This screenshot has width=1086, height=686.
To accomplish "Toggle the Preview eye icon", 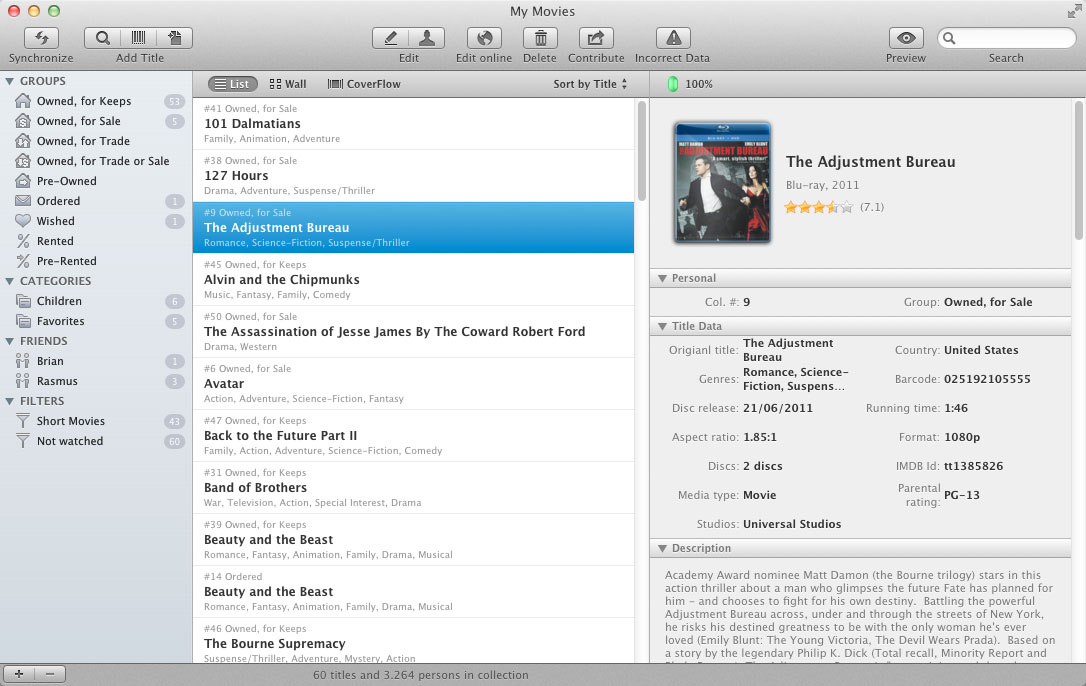I will pyautogui.click(x=905, y=37).
